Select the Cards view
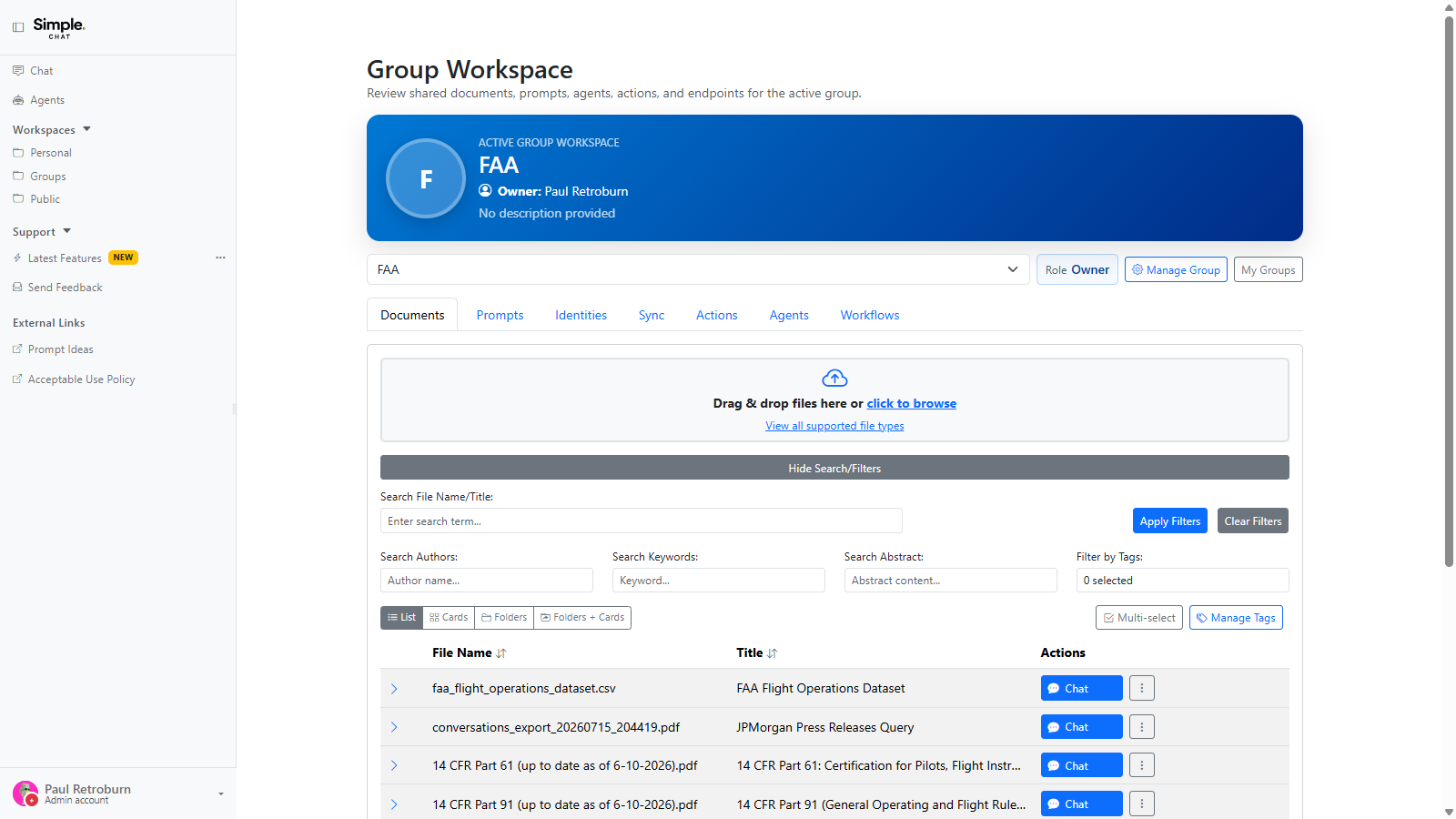Image resolution: width=1456 pixels, height=819 pixels. pyautogui.click(x=449, y=617)
